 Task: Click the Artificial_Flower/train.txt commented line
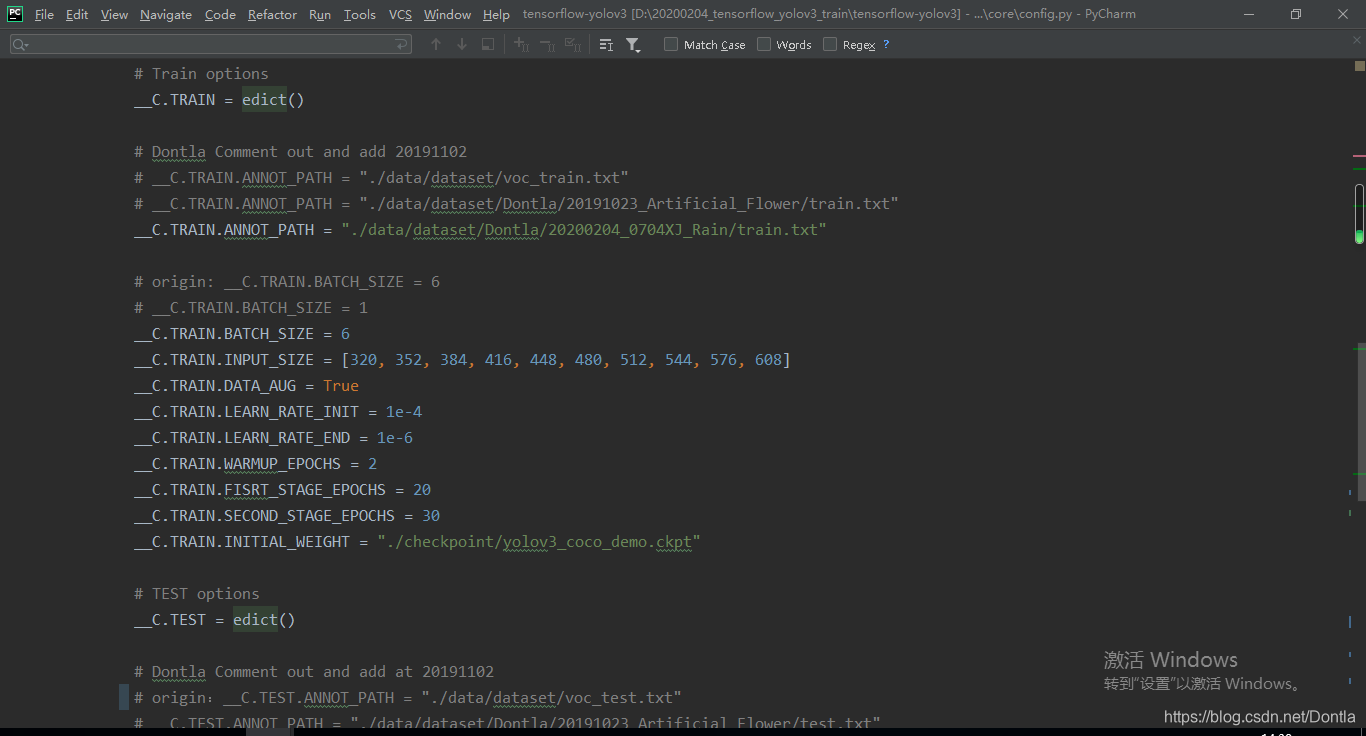(x=516, y=203)
